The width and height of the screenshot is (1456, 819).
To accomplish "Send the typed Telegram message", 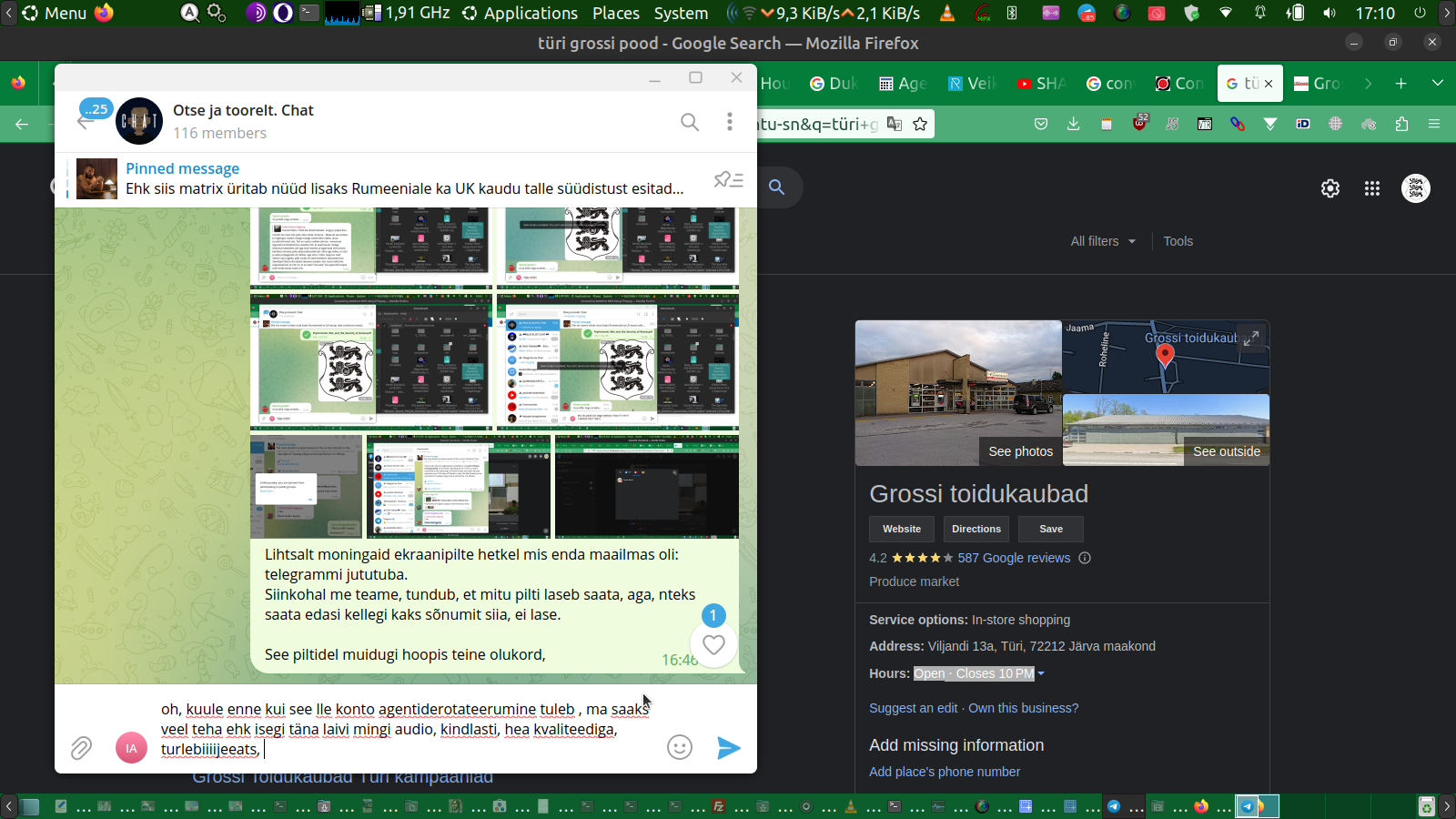I will pyautogui.click(x=728, y=748).
